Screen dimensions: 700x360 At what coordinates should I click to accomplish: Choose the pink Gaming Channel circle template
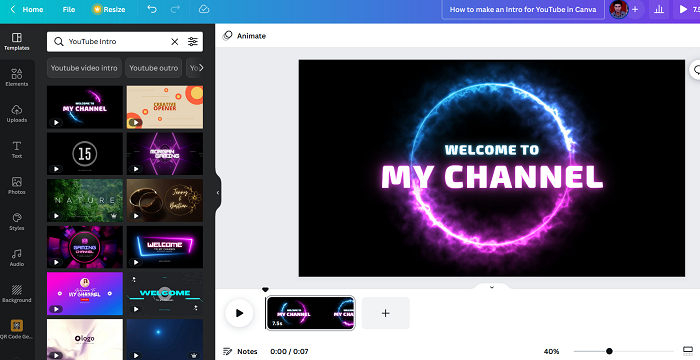coord(85,247)
